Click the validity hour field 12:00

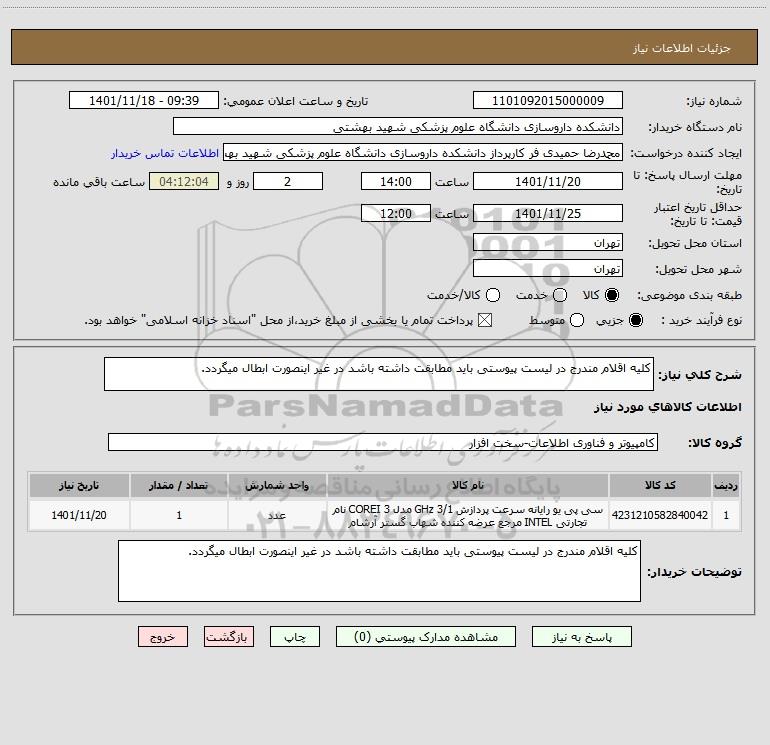396,213
